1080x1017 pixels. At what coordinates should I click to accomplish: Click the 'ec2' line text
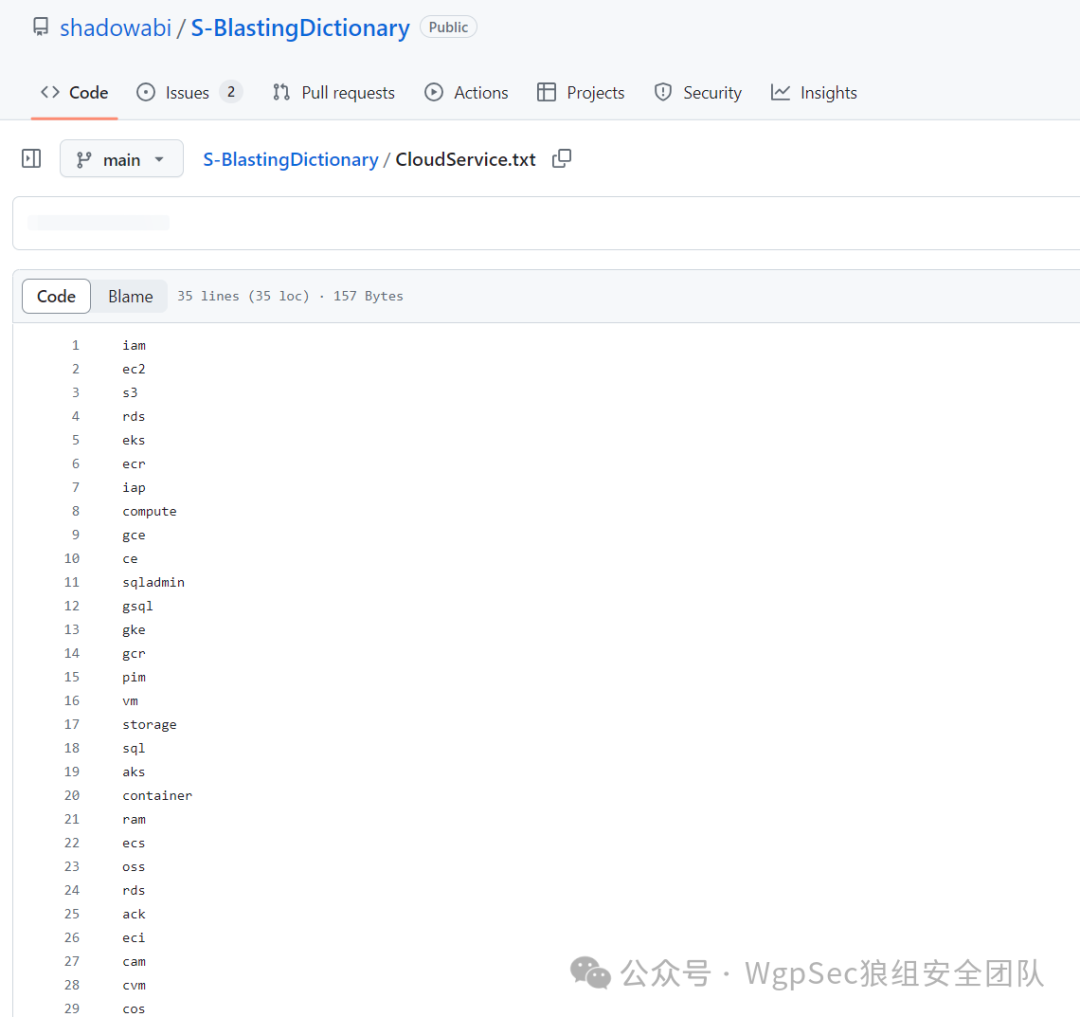tap(134, 369)
